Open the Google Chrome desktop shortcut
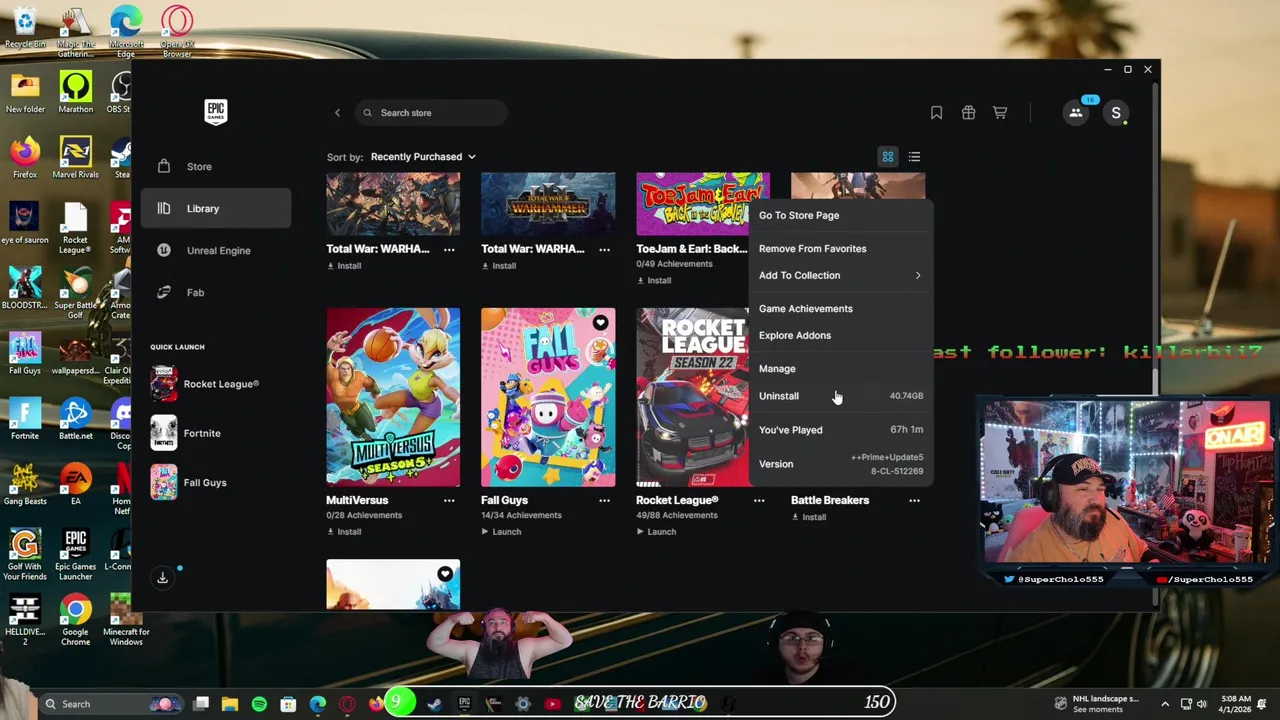The width and height of the screenshot is (1280, 720). click(75, 620)
